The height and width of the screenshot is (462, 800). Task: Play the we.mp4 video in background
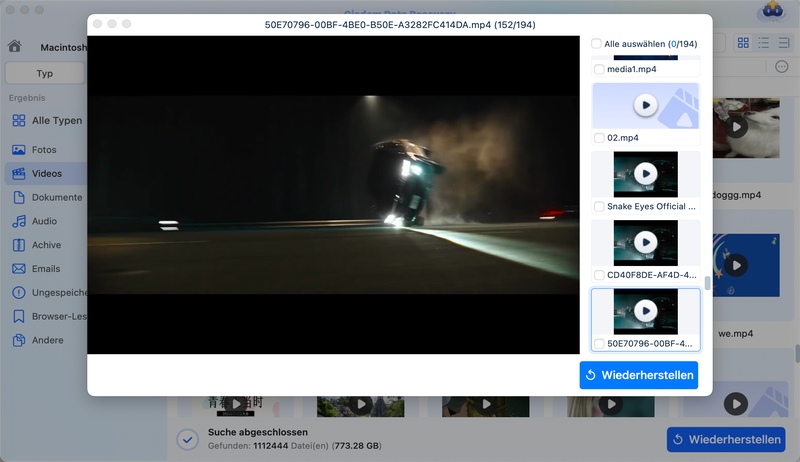click(736, 265)
